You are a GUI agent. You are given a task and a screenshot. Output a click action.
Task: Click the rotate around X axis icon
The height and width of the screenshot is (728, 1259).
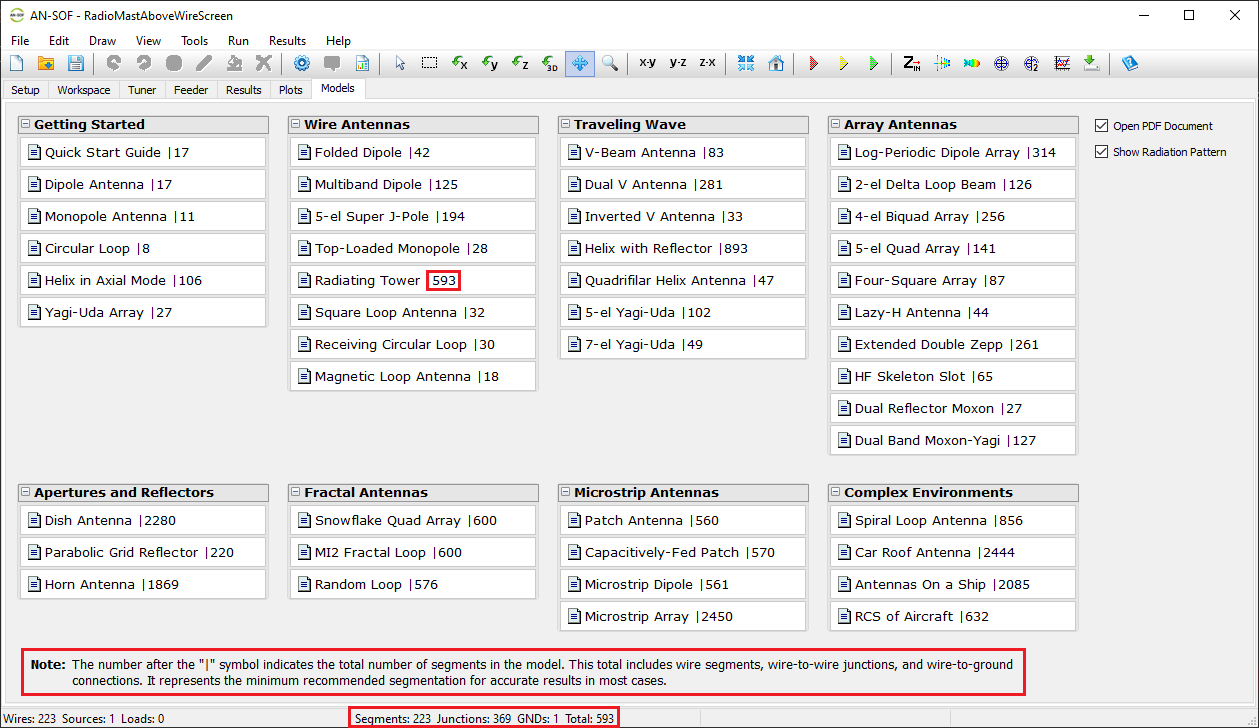pos(460,63)
